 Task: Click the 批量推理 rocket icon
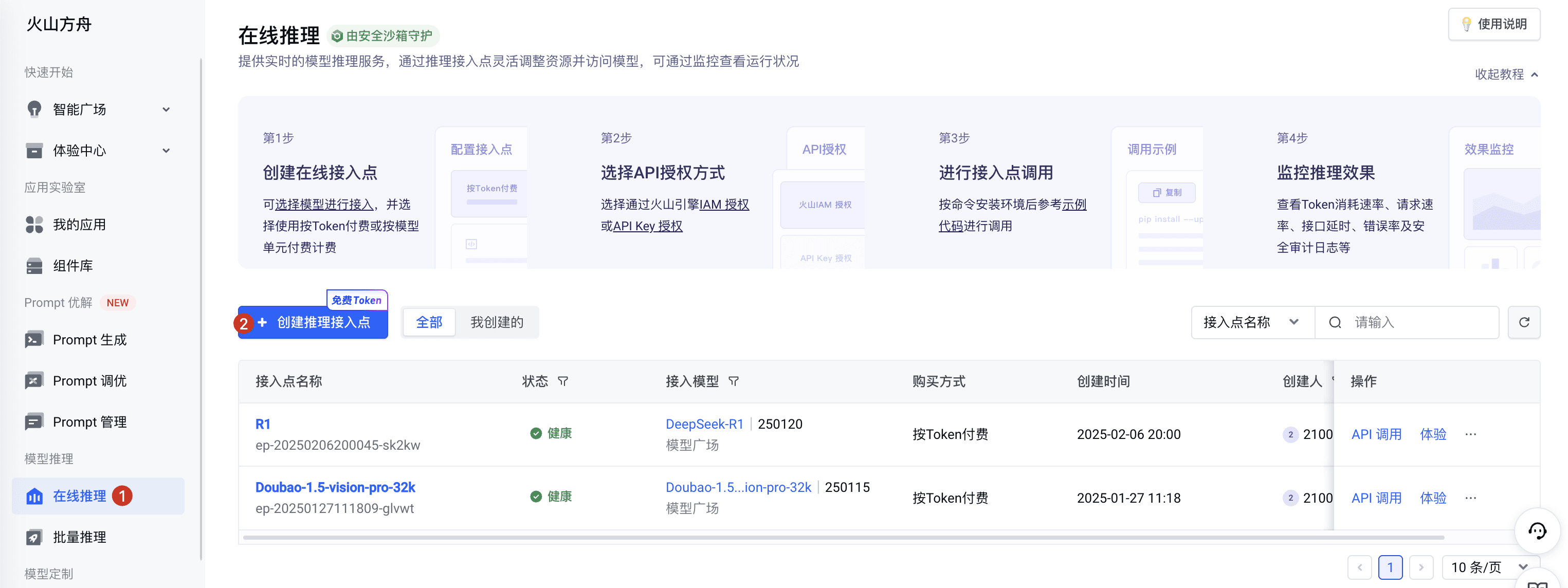click(34, 537)
